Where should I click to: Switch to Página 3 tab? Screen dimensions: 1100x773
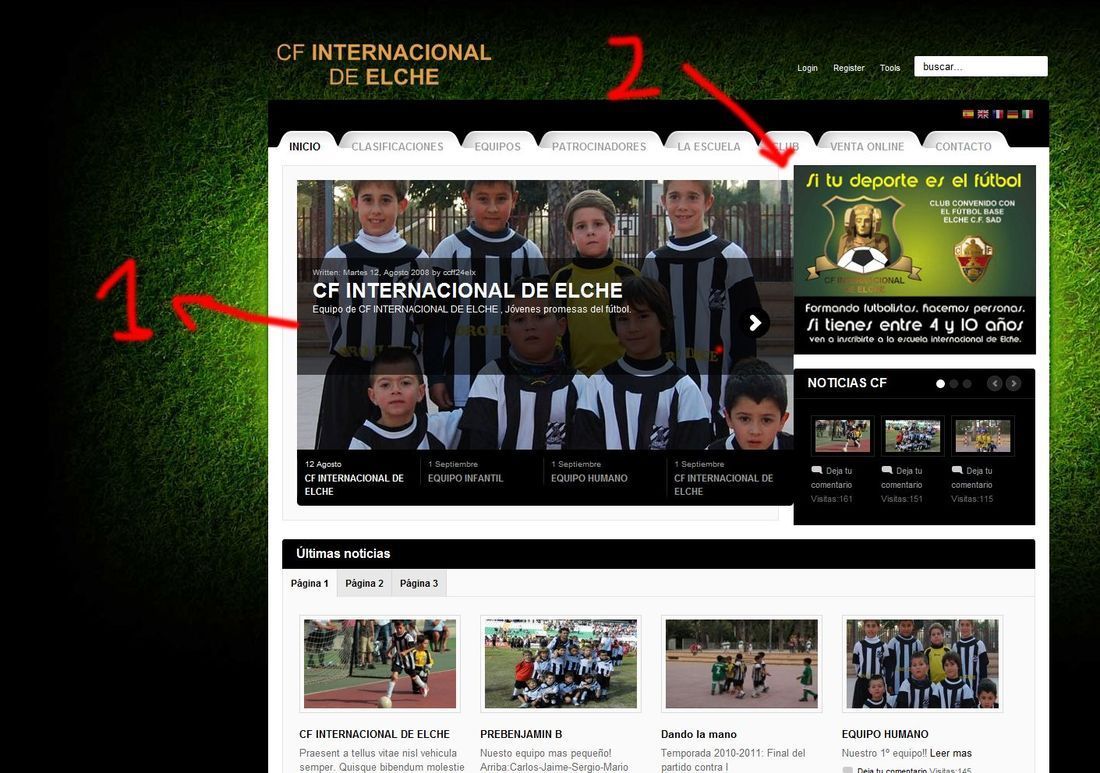(x=419, y=583)
